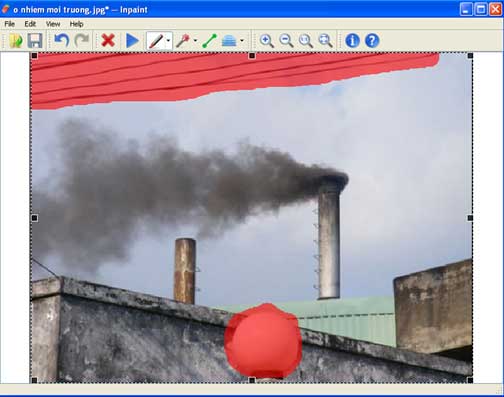504x397 pixels.
Task: Zoom out of the image
Action: (286, 41)
